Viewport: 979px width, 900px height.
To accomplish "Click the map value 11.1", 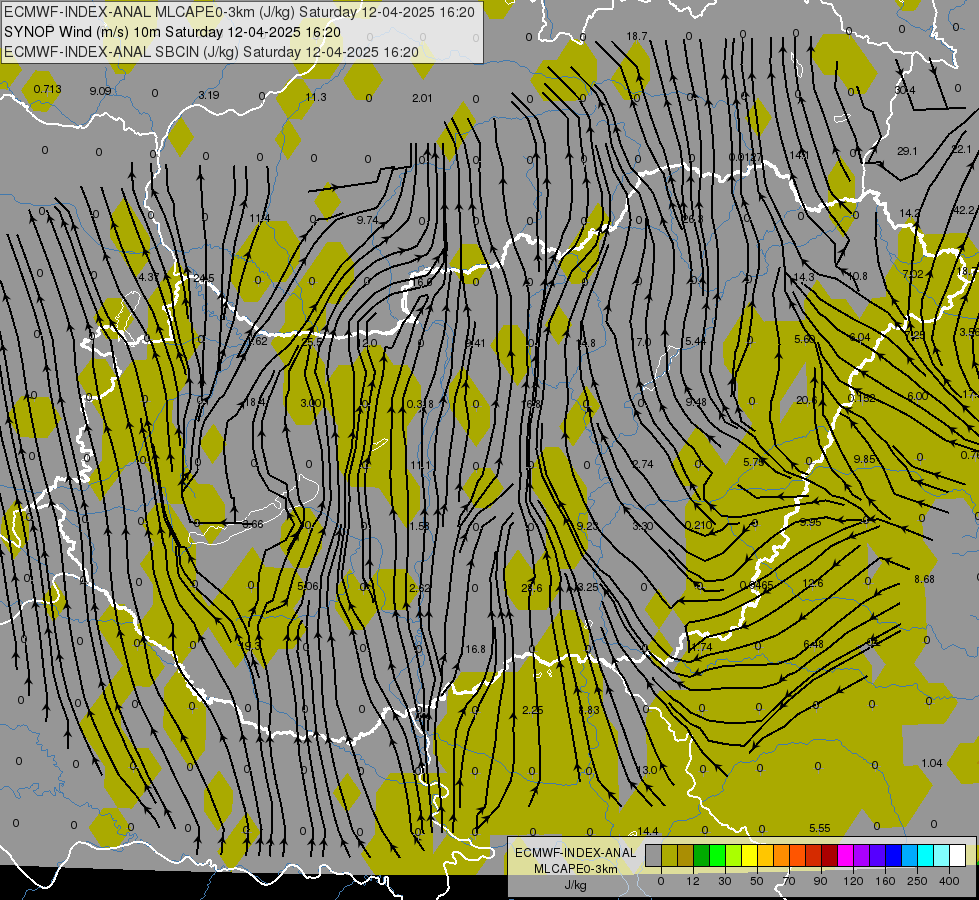I will (421, 465).
